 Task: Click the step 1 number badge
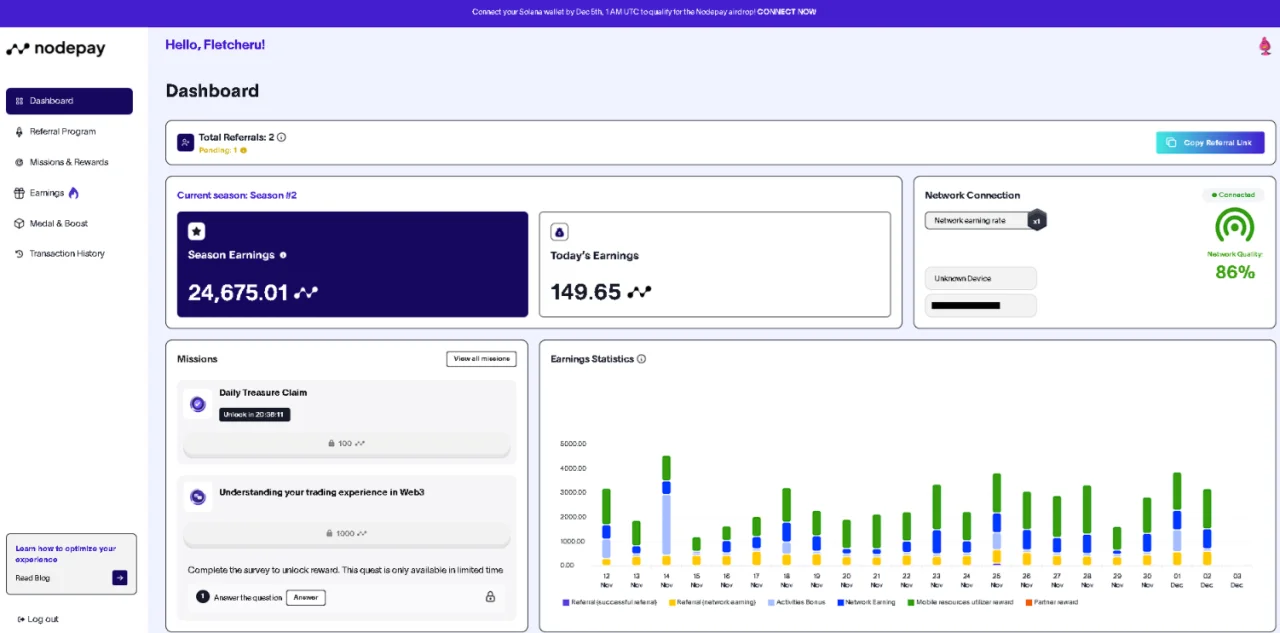coord(203,597)
